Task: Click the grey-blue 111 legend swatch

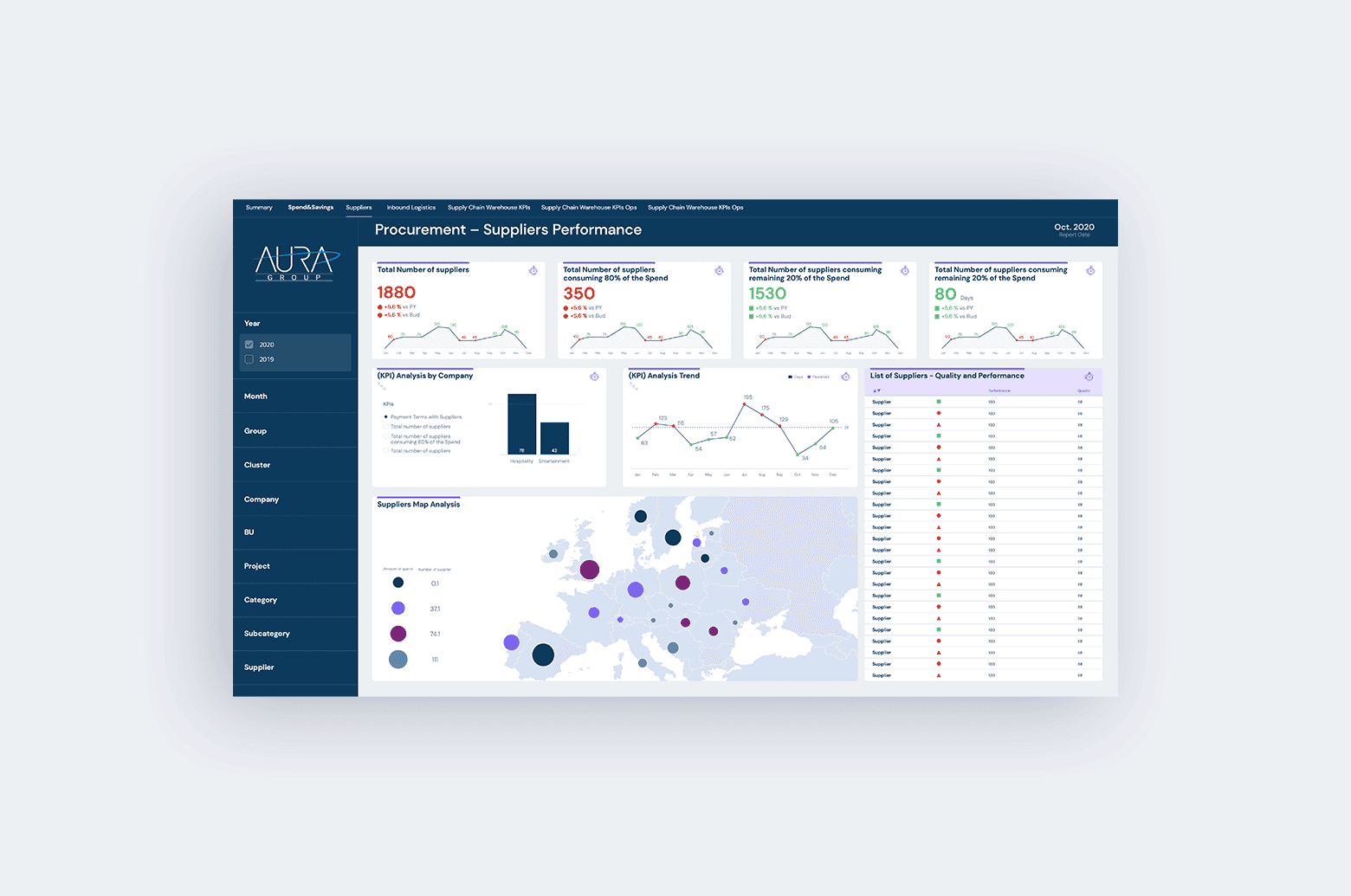Action: pyautogui.click(x=398, y=660)
